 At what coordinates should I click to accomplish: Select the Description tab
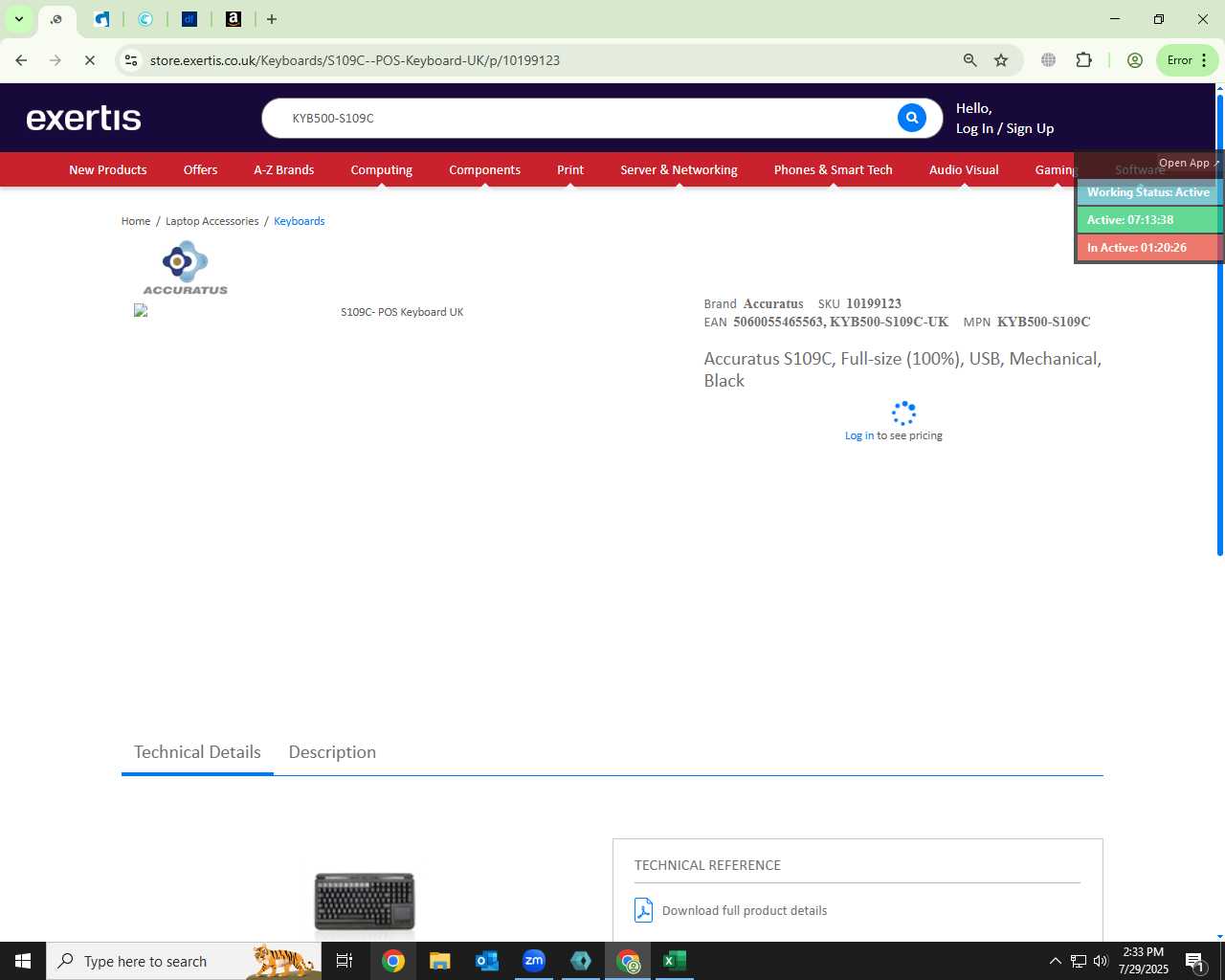coord(332,752)
